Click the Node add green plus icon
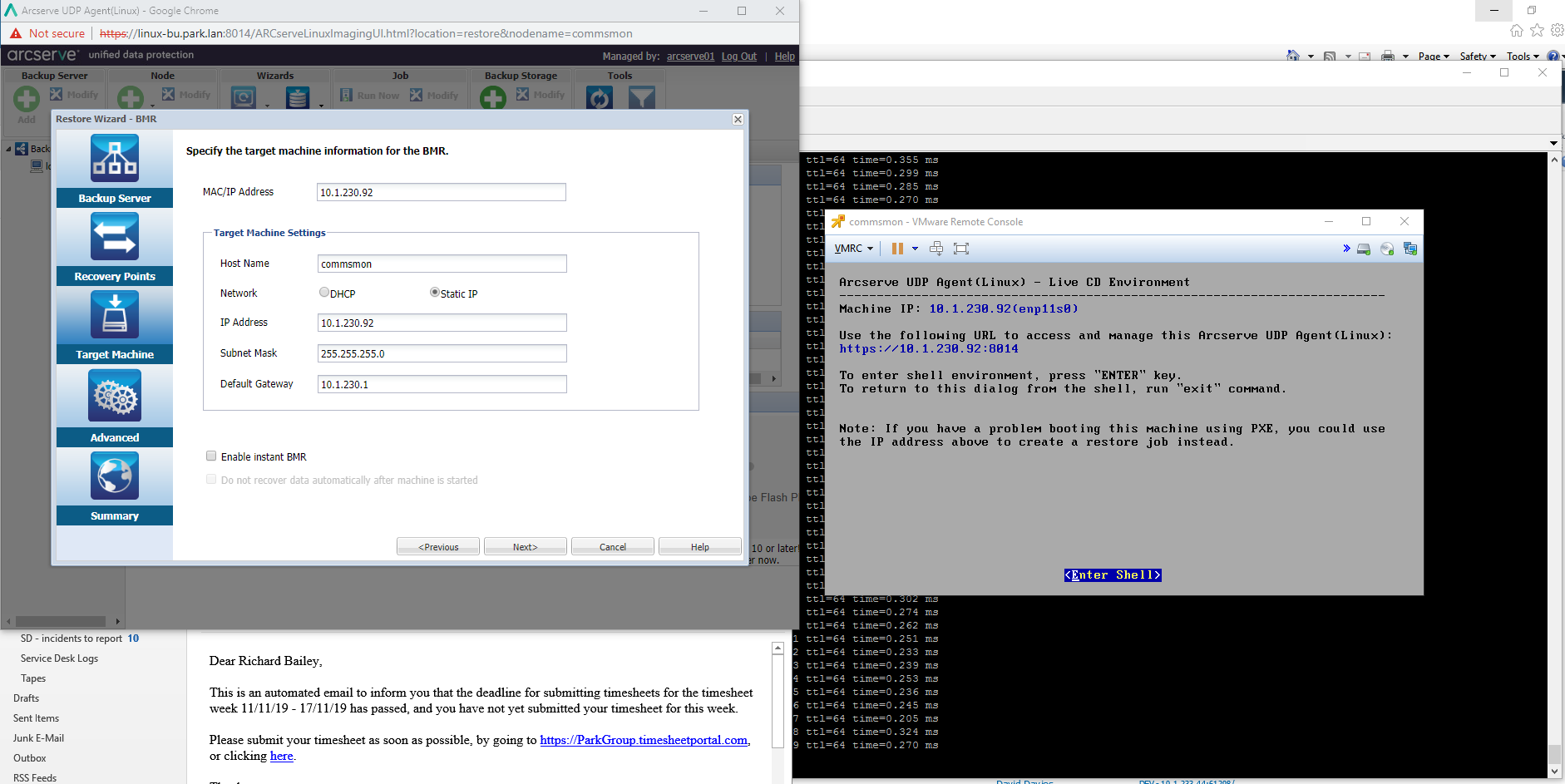Screen dimensions: 1565x784 [130, 99]
